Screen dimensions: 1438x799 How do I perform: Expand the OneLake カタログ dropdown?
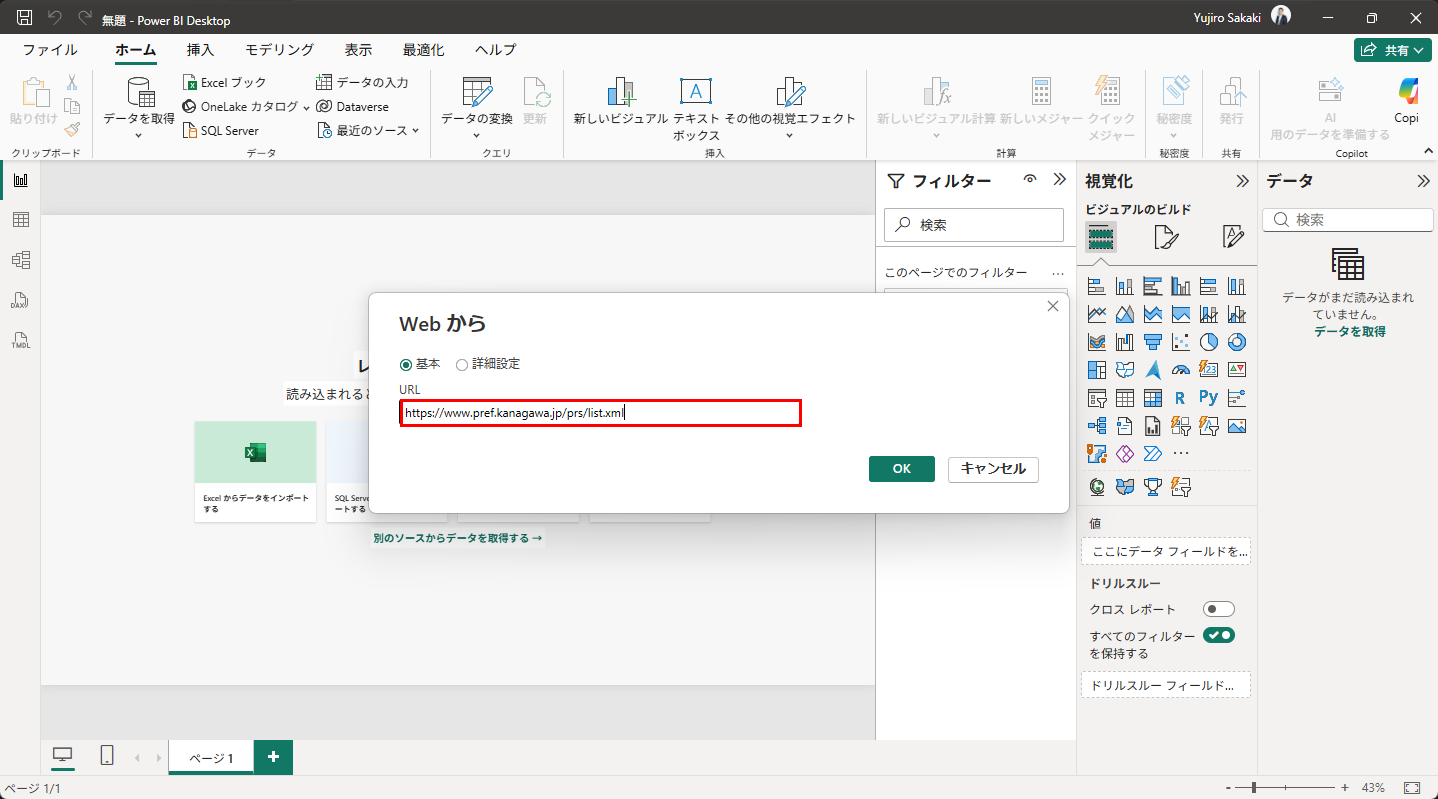[307, 106]
